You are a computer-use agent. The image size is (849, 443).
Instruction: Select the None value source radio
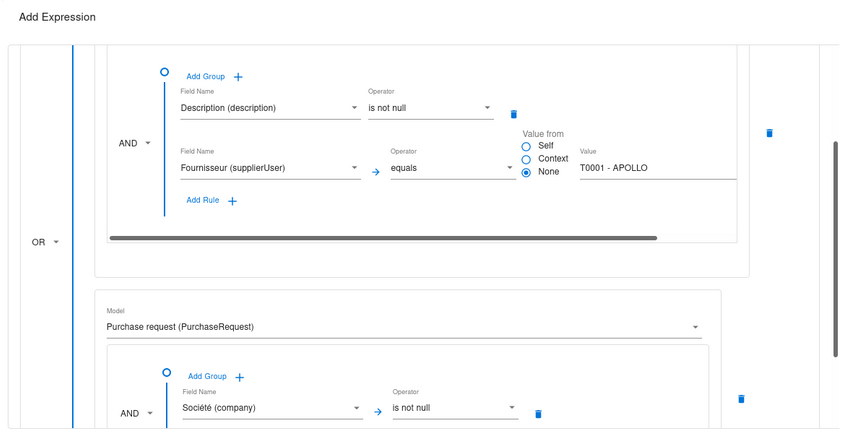526,172
